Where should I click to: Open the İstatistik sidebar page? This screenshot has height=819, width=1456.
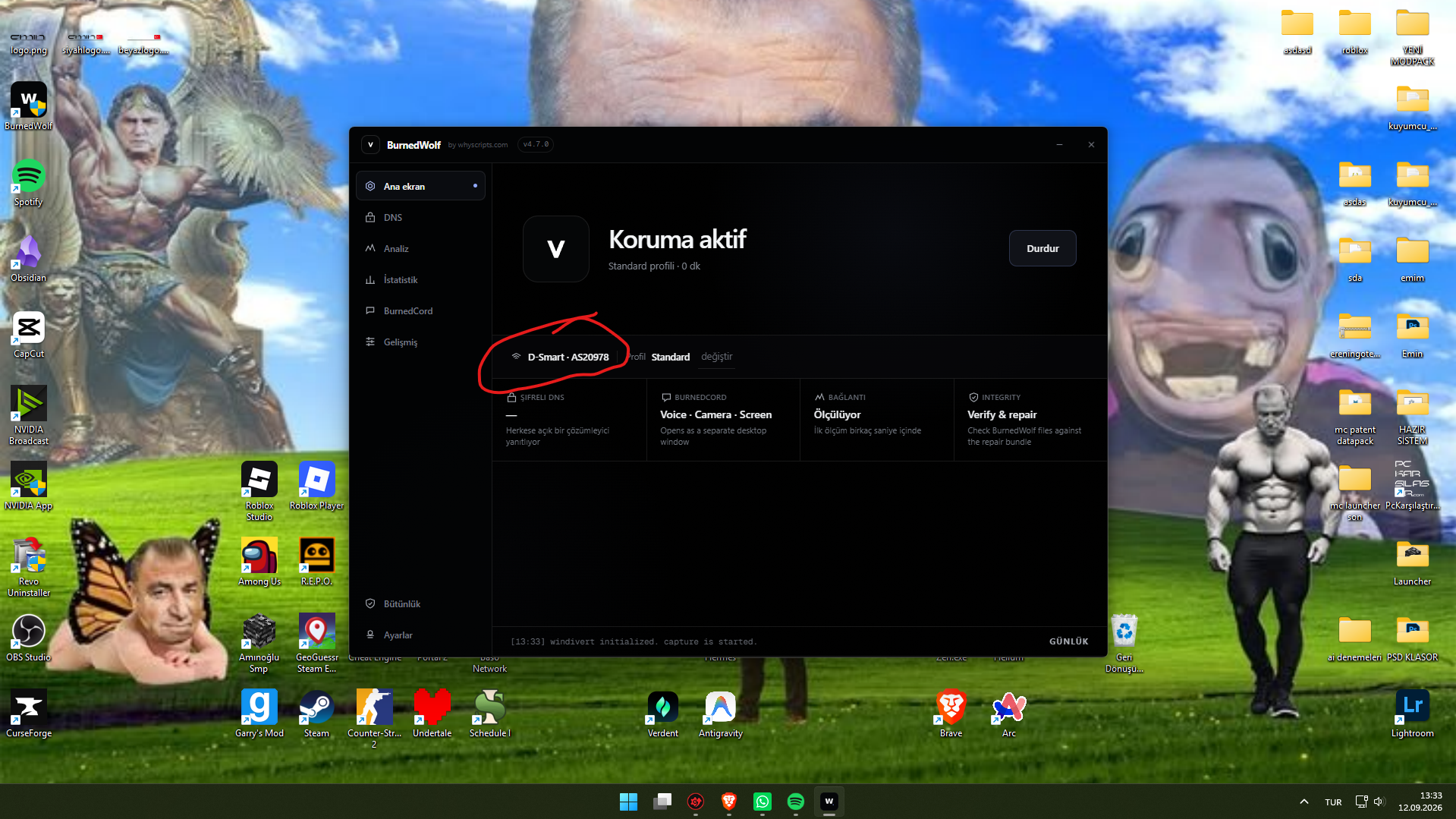point(420,279)
